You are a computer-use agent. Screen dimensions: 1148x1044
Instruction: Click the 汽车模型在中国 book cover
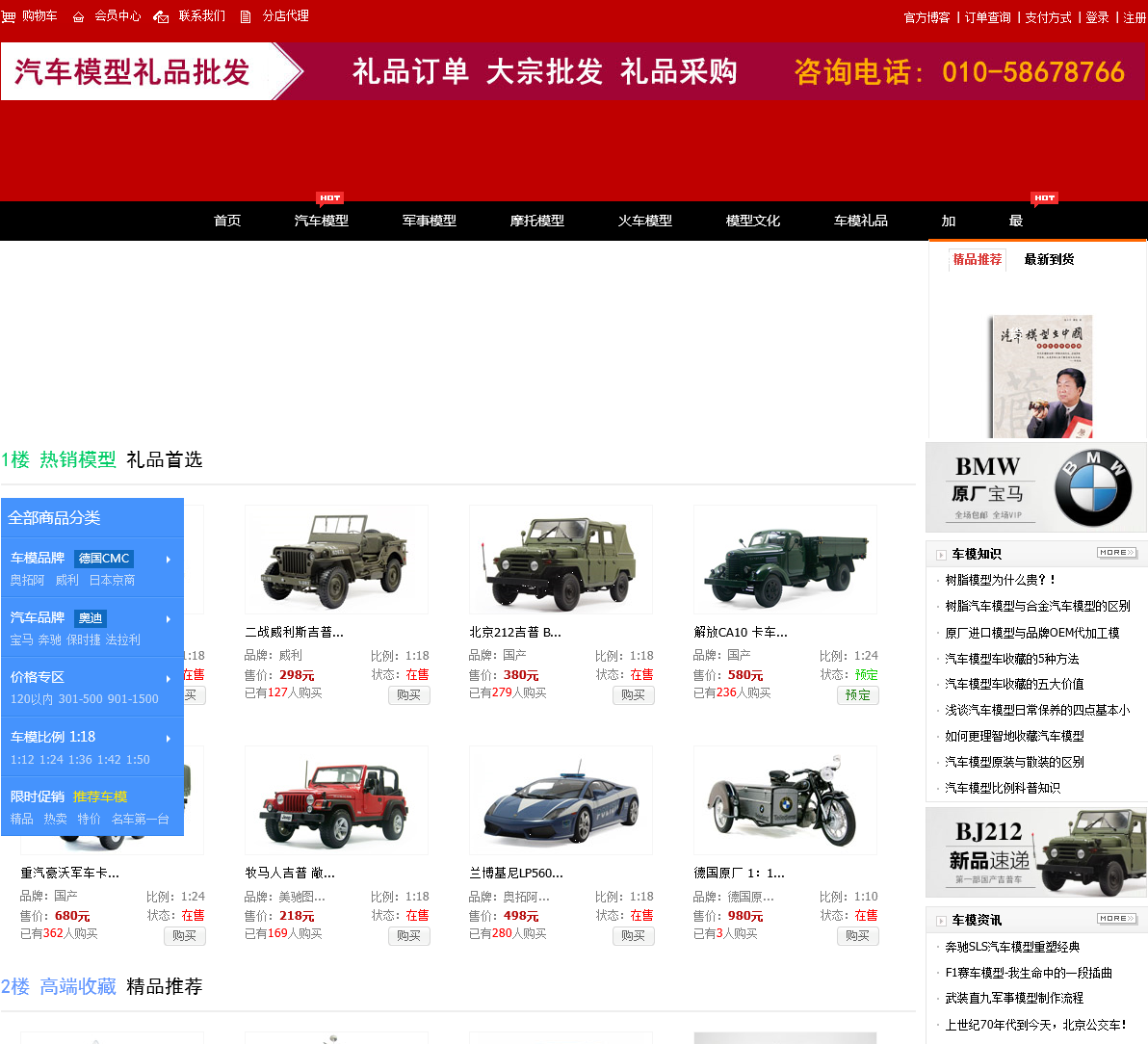[1040, 377]
